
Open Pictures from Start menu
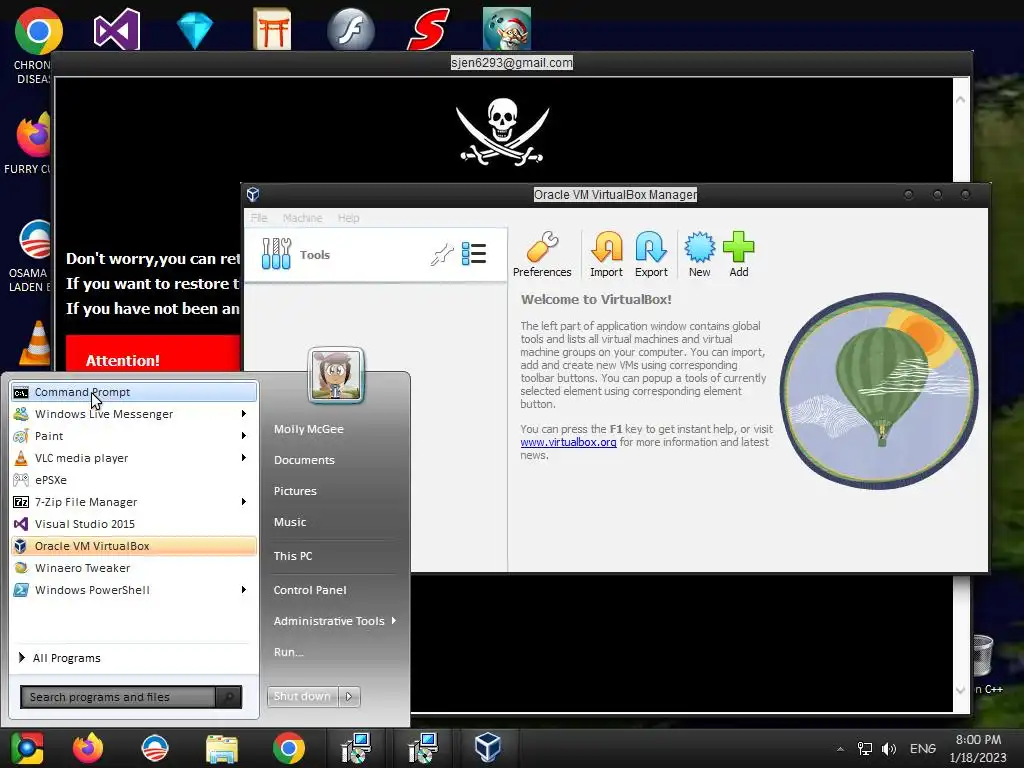click(x=295, y=491)
